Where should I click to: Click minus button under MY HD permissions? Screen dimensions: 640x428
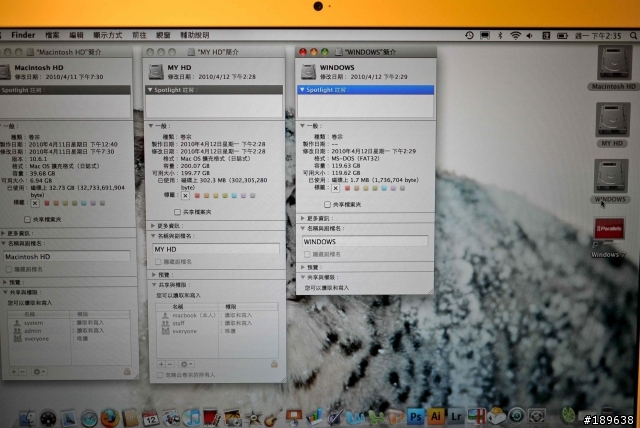pyautogui.click(x=171, y=364)
